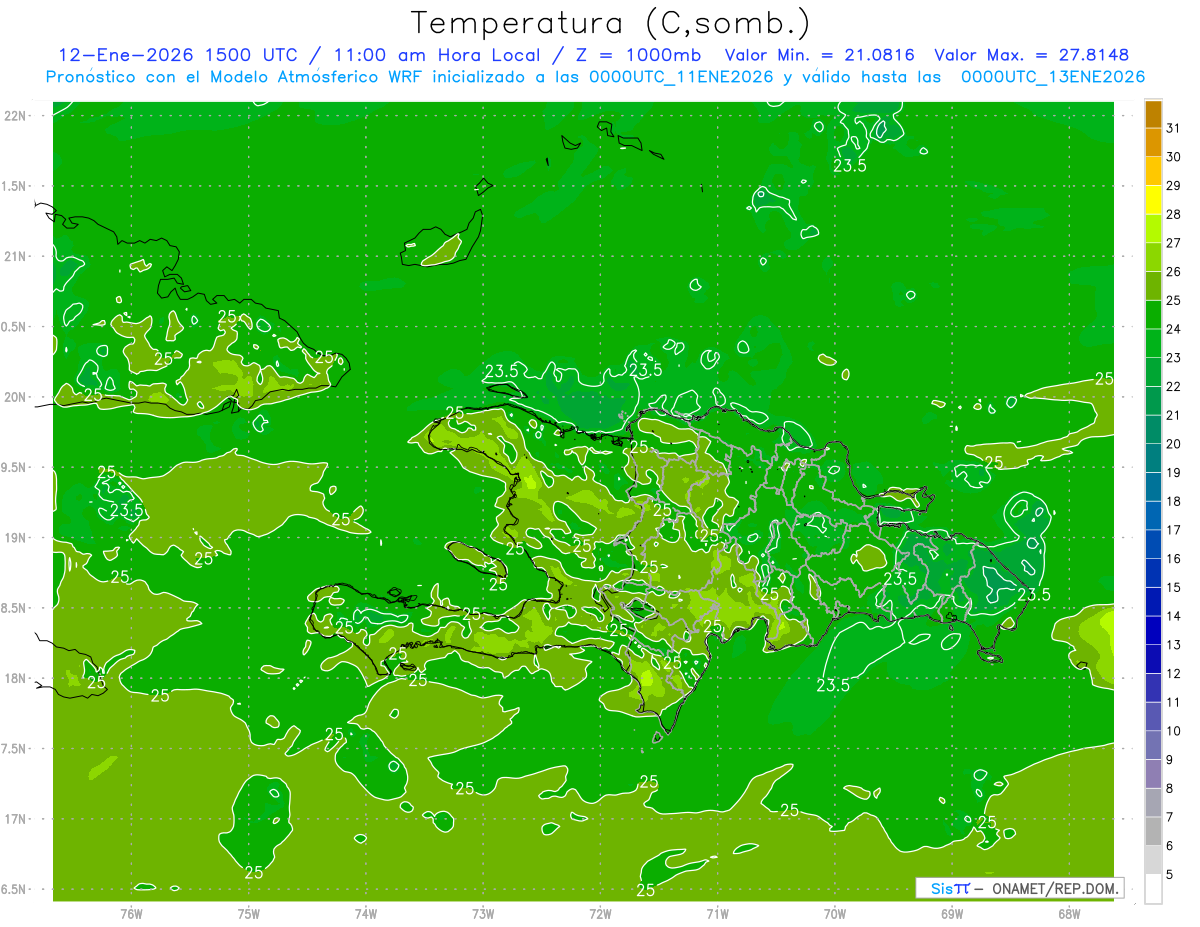Viewport: 1200px width, 927px height.
Task: Click the orange swatch between 30 and 31
Action: (x=1153, y=142)
